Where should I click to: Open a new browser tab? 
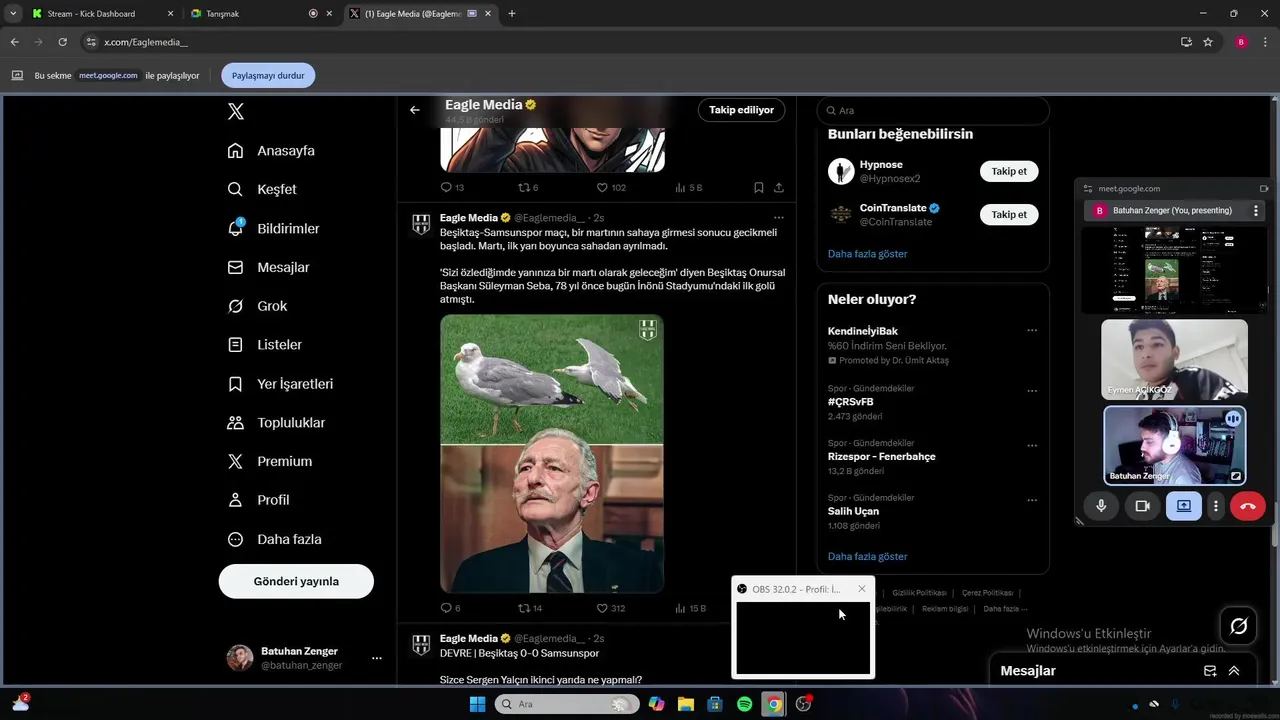coord(512,14)
